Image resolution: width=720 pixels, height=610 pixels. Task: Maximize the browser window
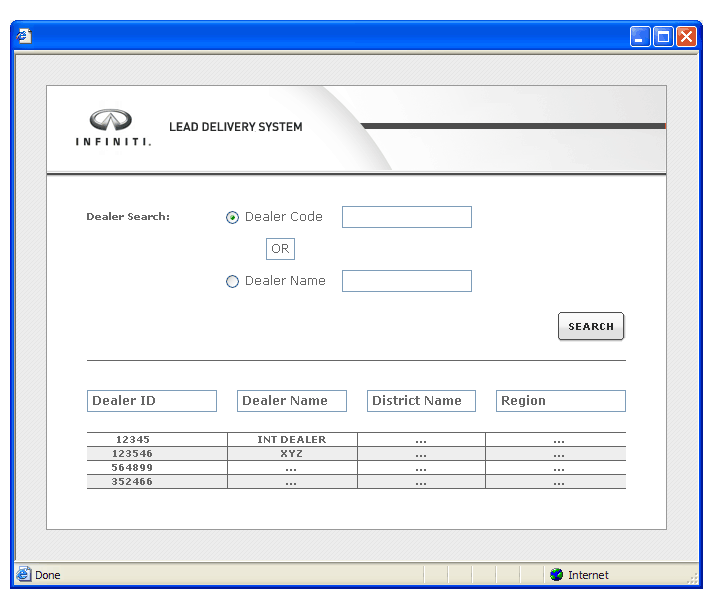click(x=664, y=37)
